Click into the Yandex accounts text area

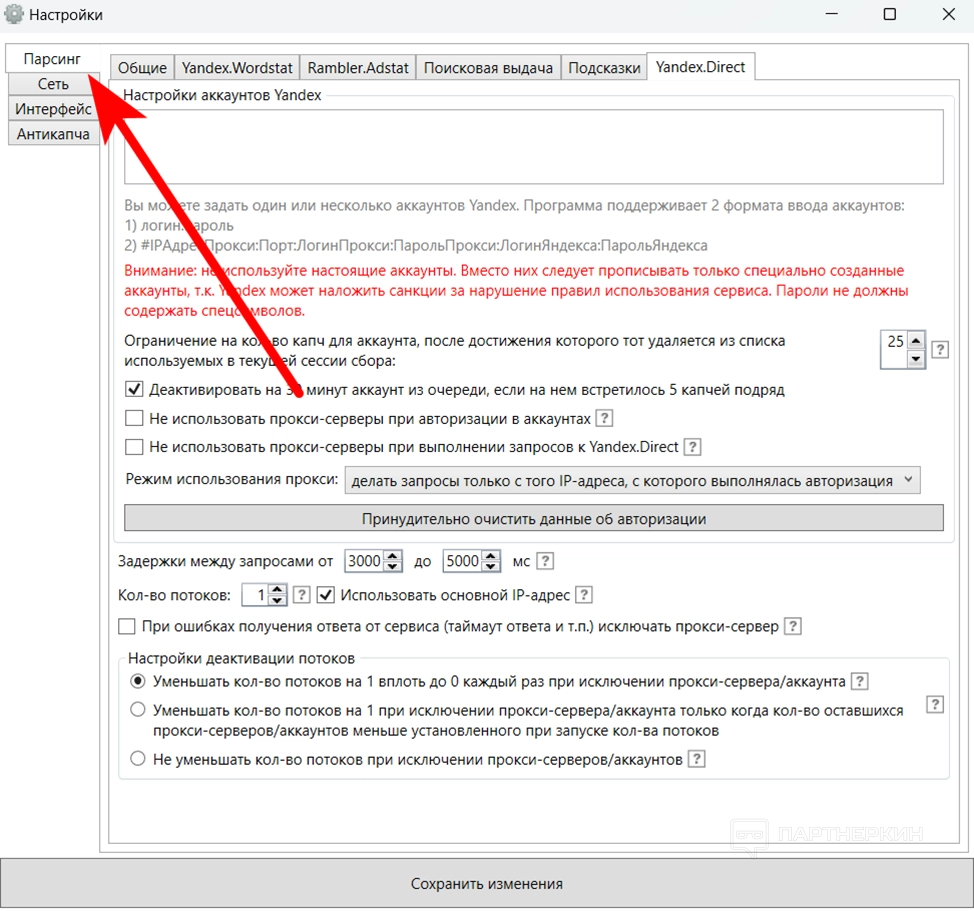pos(534,147)
